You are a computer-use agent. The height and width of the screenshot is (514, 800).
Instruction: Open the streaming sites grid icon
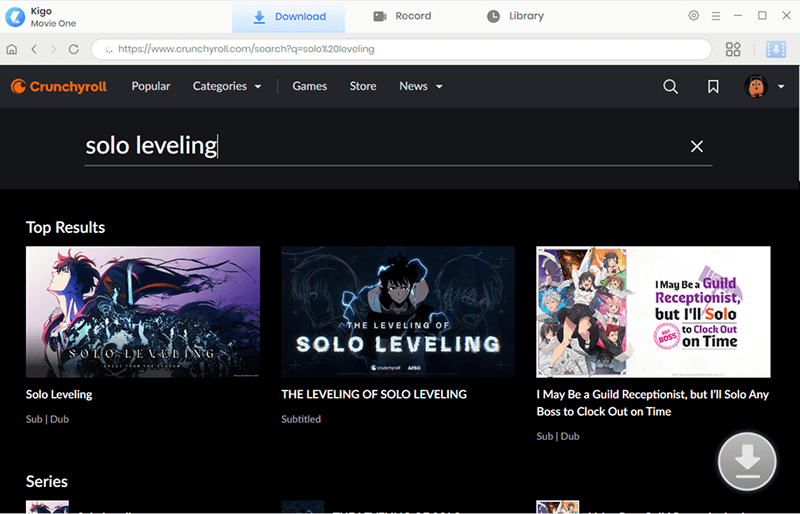[733, 49]
